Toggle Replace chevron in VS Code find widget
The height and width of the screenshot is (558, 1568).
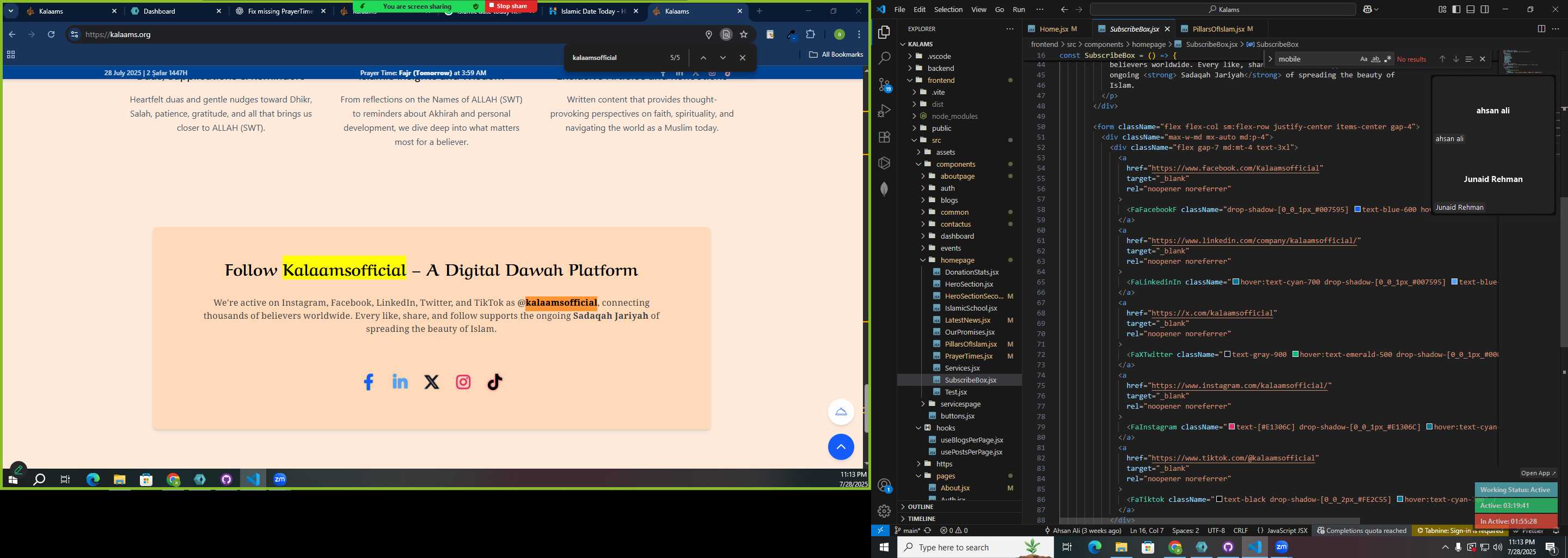(1270, 59)
